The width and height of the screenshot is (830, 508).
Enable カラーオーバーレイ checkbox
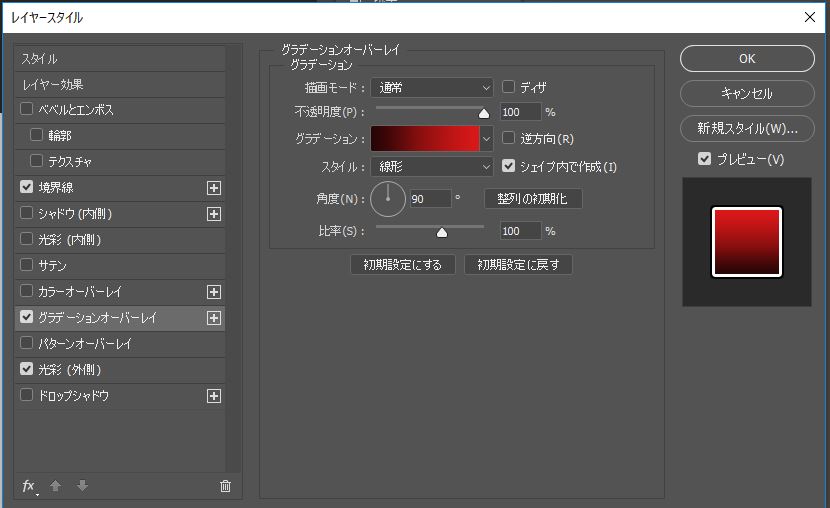26,290
